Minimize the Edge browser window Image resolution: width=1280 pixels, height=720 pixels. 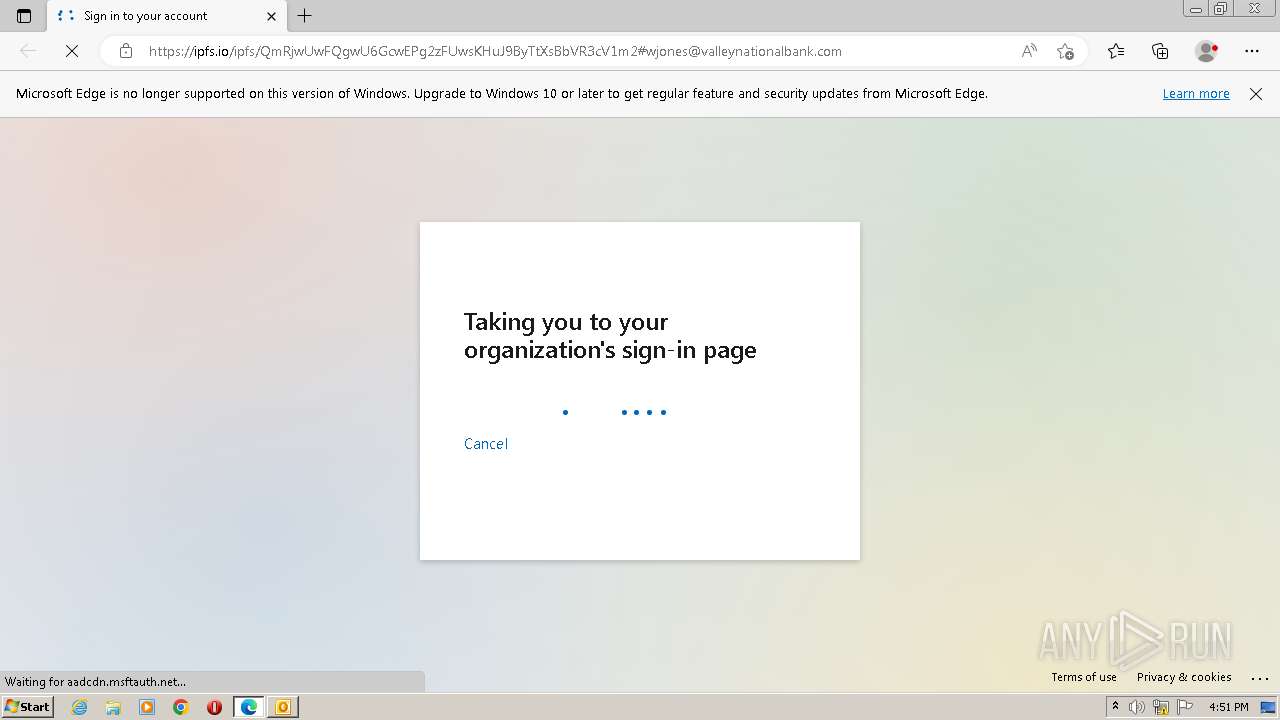coord(1196,9)
